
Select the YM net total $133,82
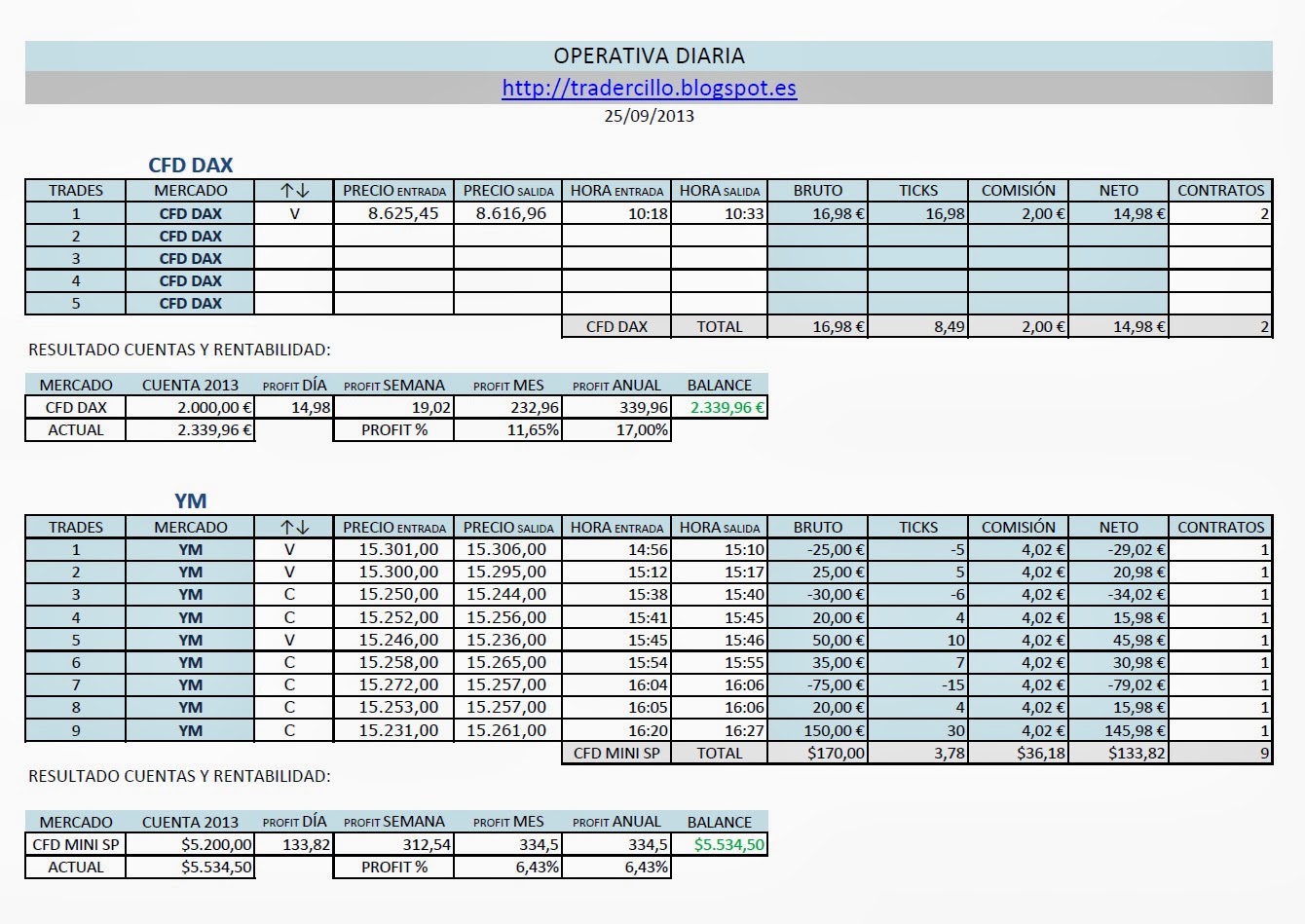coord(1137,754)
